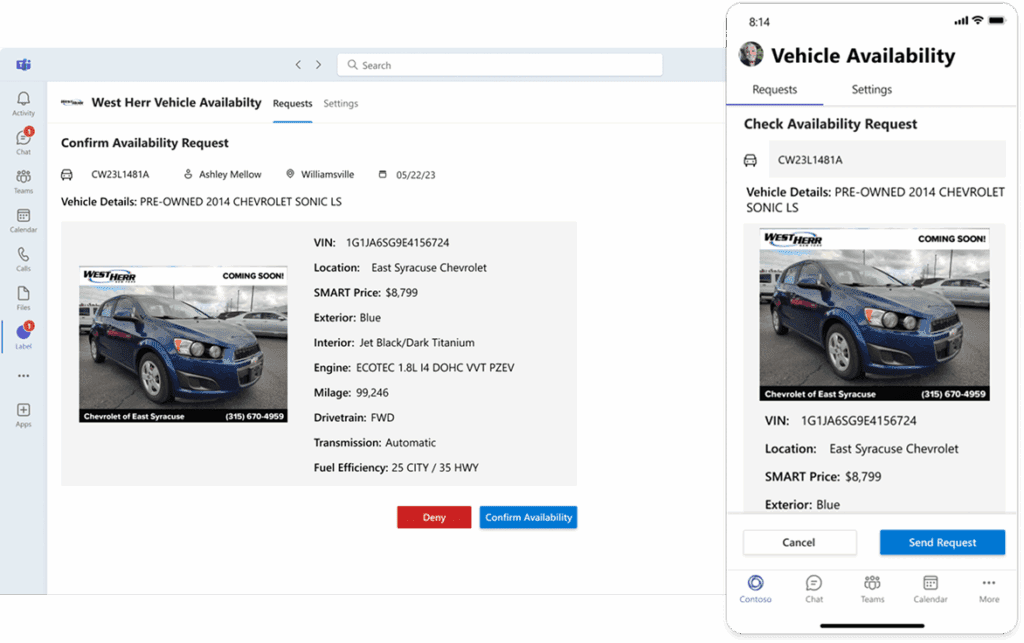Click the desktop Search box
Image resolution: width=1024 pixels, height=643 pixels.
click(x=500, y=65)
